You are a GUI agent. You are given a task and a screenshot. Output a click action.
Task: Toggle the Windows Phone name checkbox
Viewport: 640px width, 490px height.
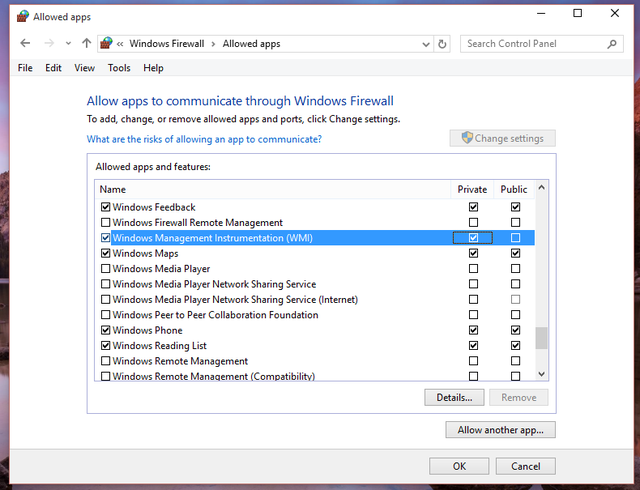[105, 330]
